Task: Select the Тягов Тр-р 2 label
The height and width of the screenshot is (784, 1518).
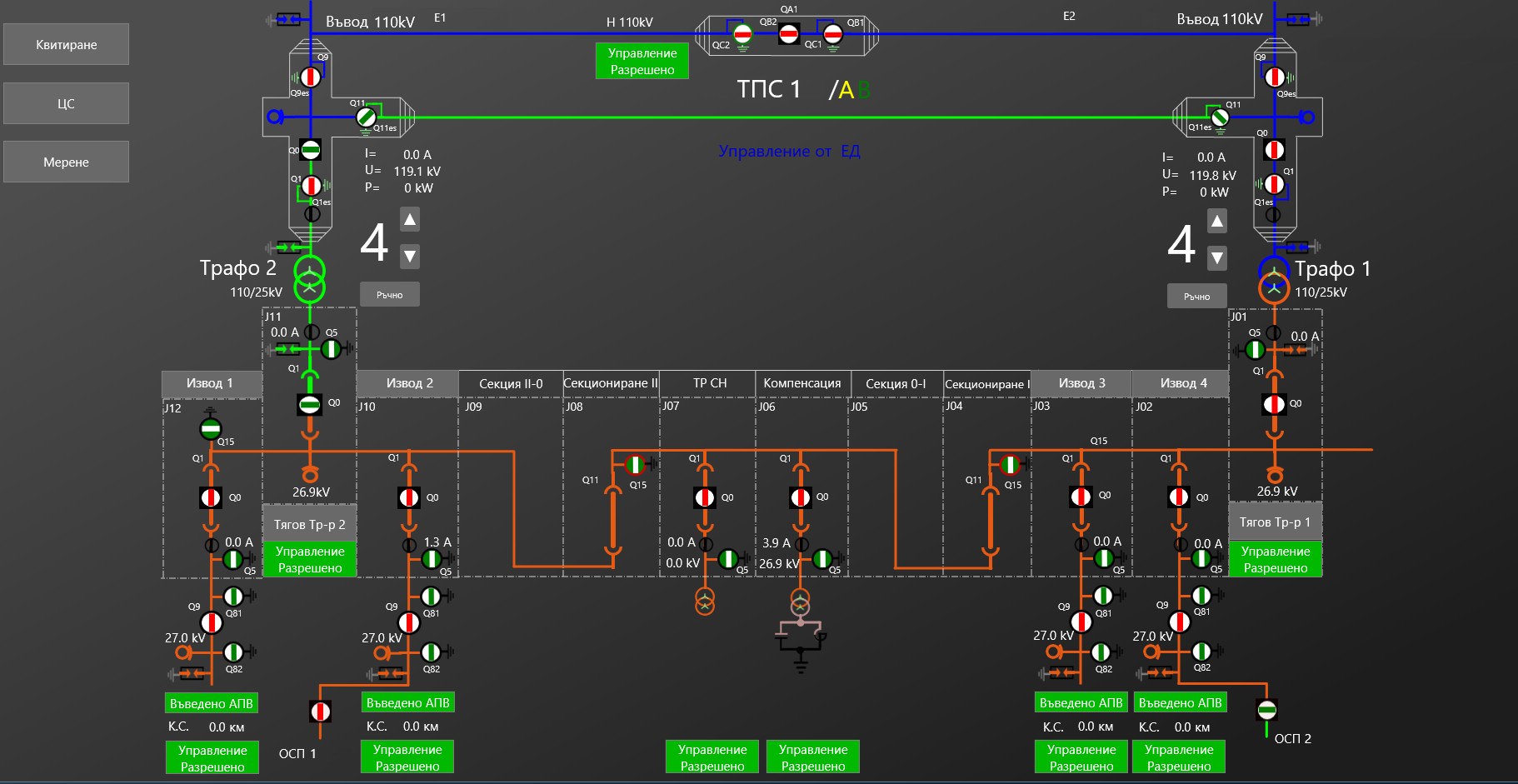Action: click(309, 524)
